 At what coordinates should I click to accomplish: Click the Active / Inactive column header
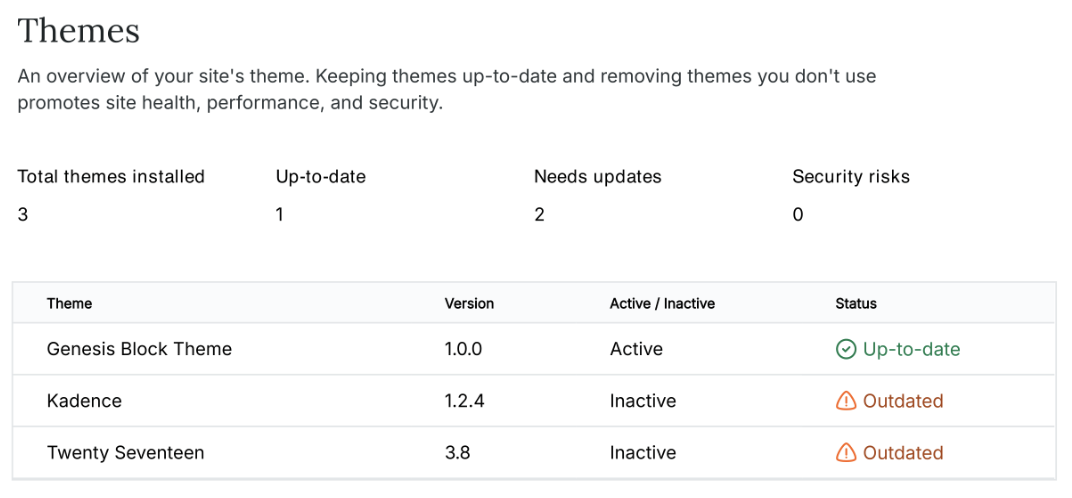[662, 303]
